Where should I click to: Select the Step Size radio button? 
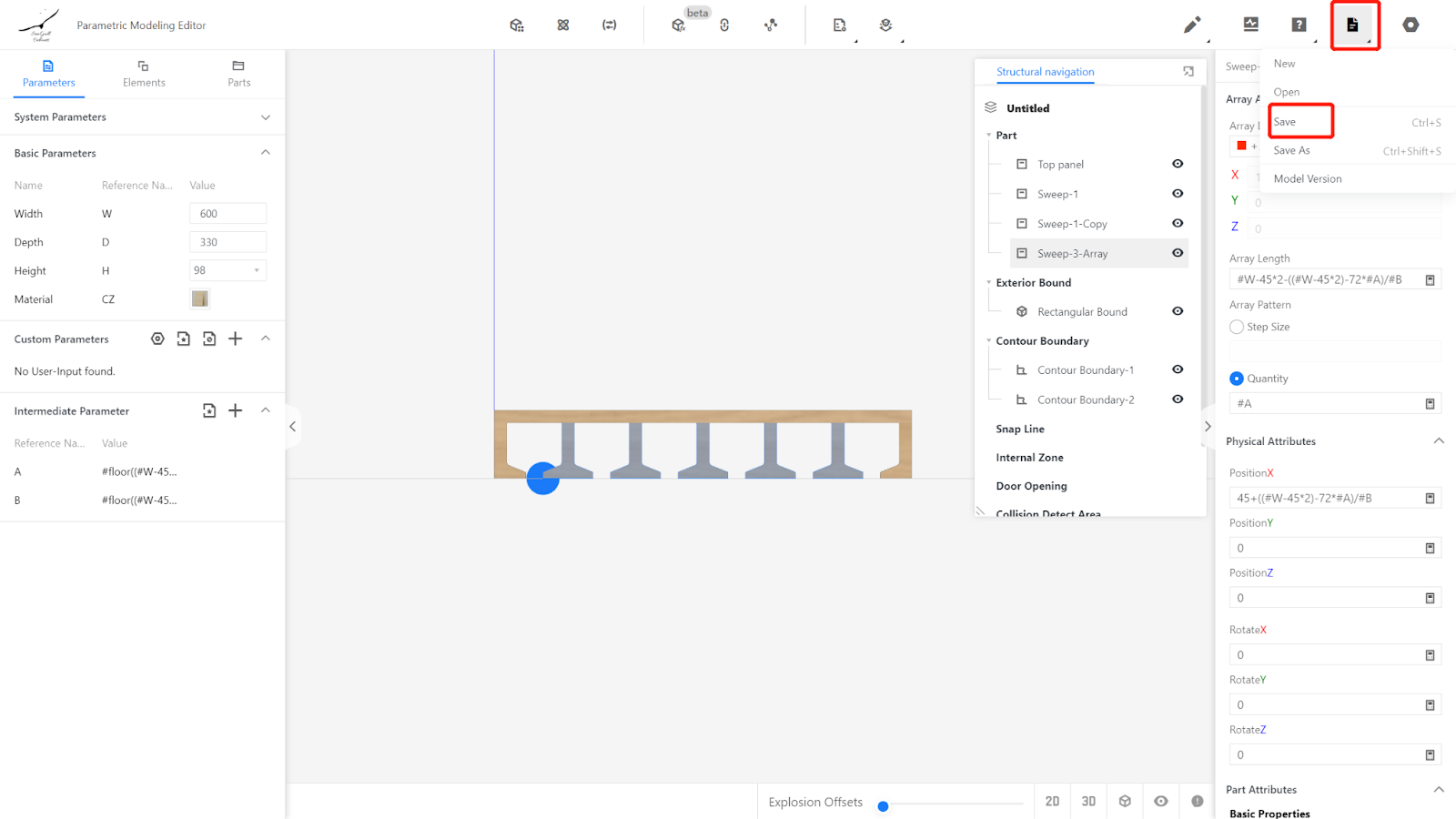click(1237, 327)
